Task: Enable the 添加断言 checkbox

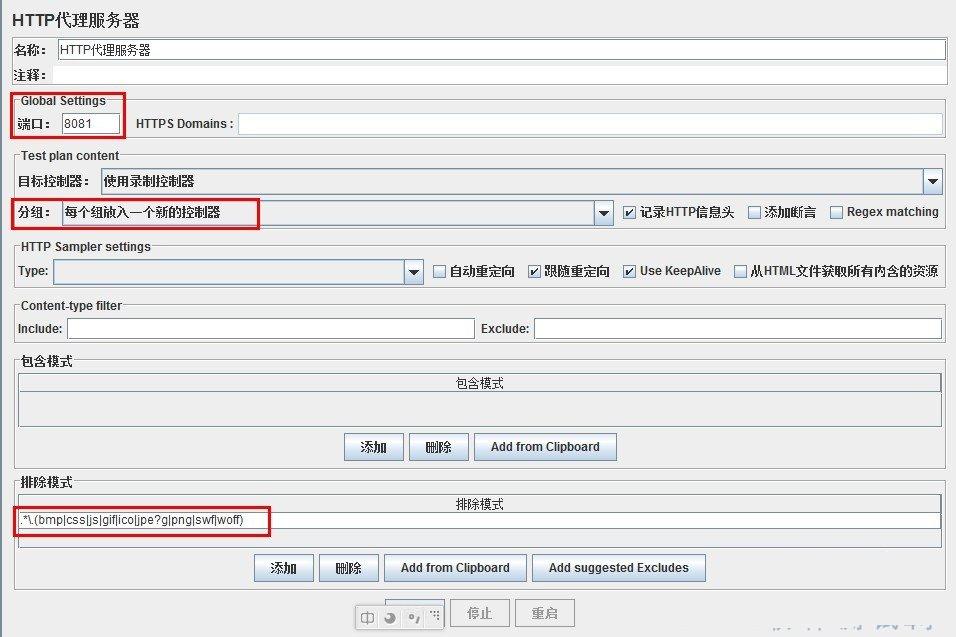Action: [754, 212]
